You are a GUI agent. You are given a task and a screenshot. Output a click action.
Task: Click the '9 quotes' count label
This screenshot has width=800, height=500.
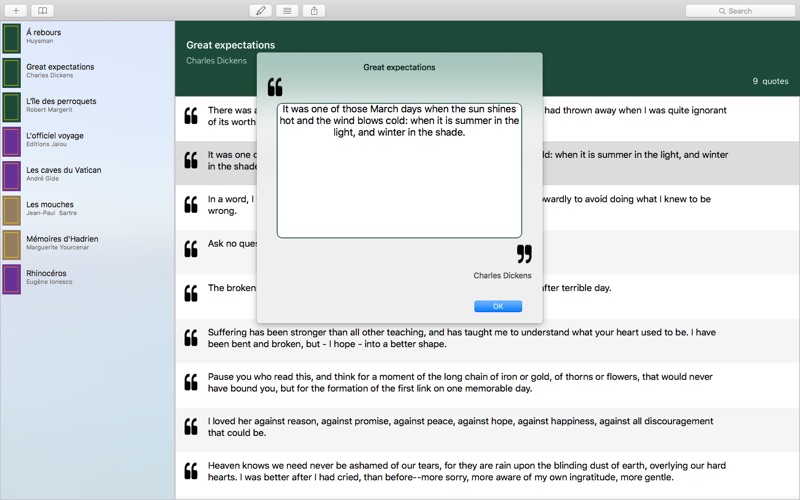pyautogui.click(x=770, y=81)
